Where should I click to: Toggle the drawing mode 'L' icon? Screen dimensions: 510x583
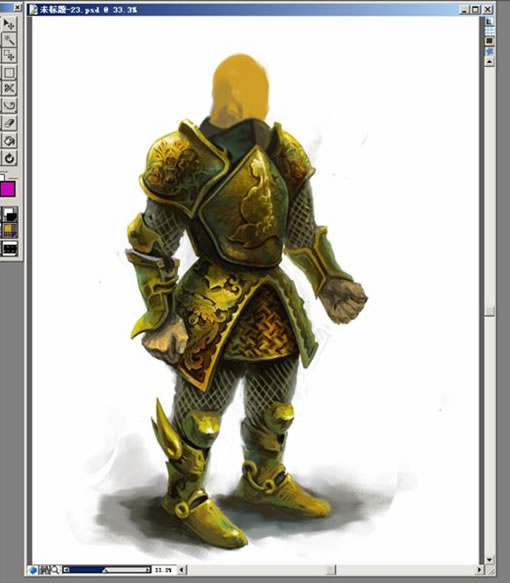pyautogui.click(x=490, y=22)
